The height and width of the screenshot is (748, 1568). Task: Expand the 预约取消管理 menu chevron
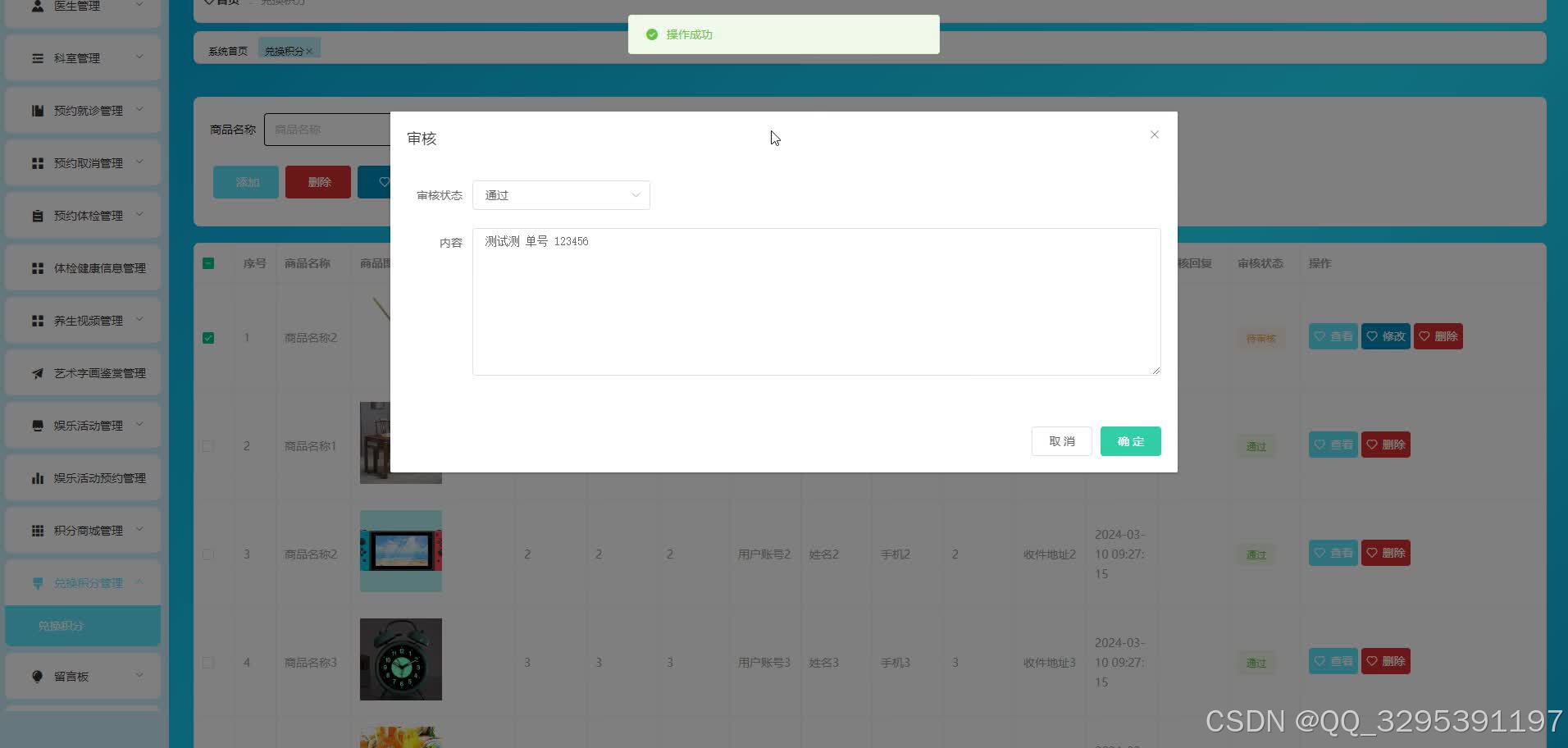pos(139,162)
